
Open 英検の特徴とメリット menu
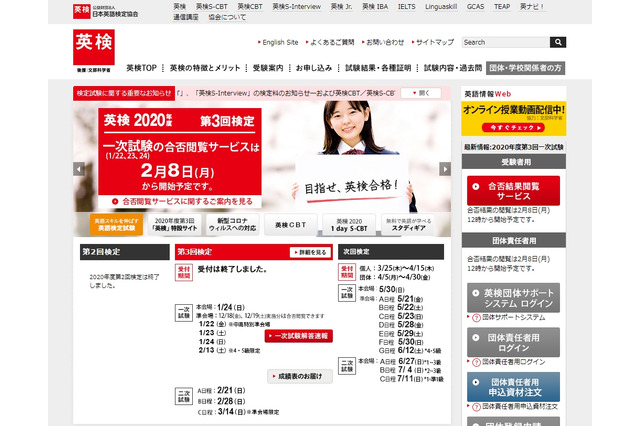coord(205,68)
